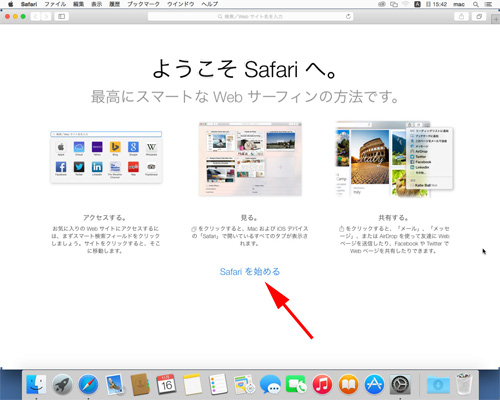Open the Downloads folder in Dock
This screenshot has width=500, height=400.
point(438,384)
